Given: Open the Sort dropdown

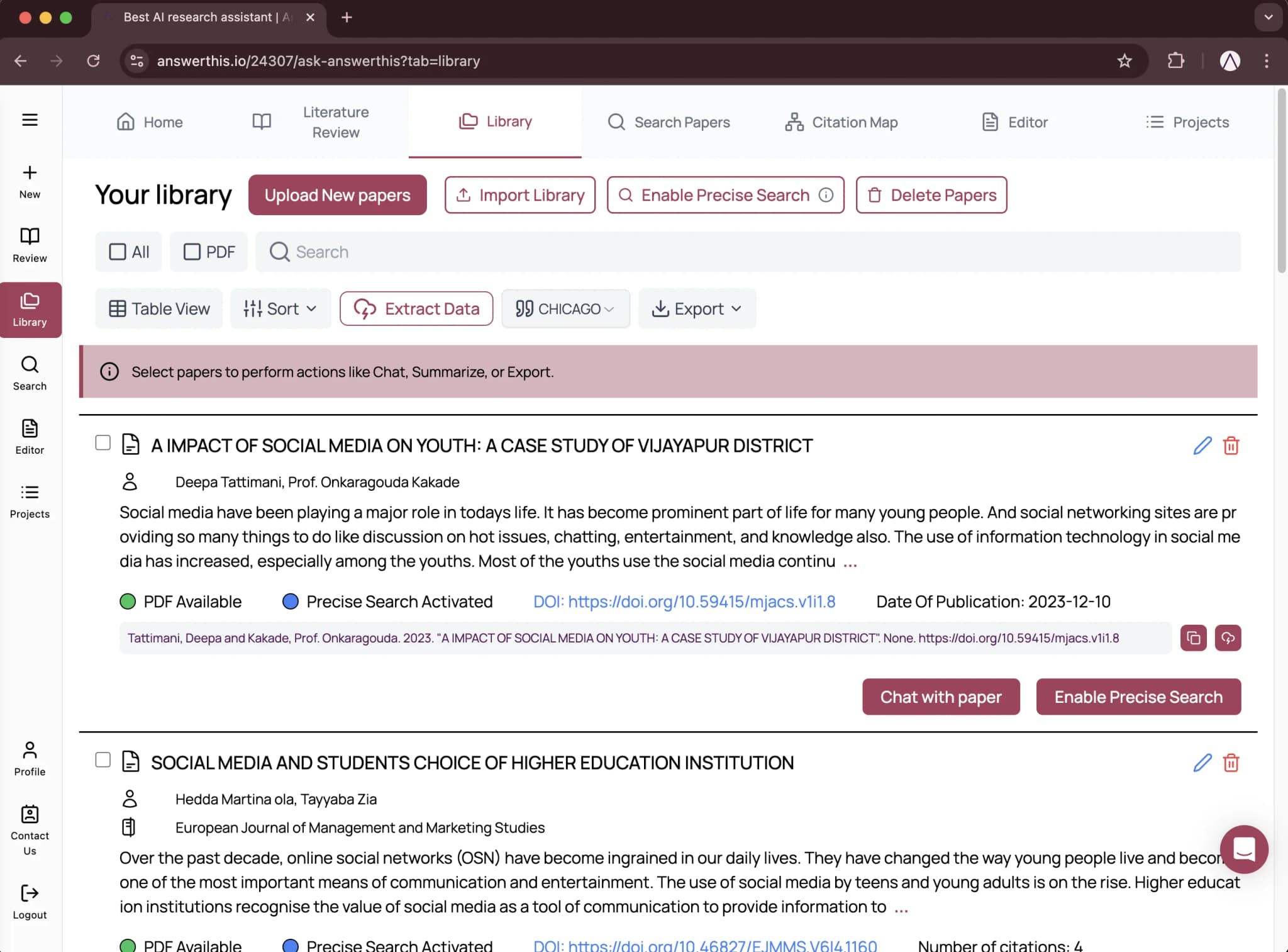Looking at the screenshot, I should [x=280, y=309].
